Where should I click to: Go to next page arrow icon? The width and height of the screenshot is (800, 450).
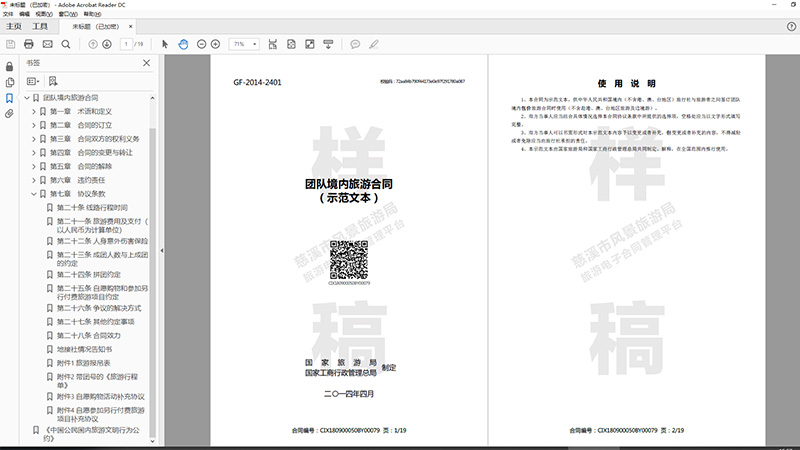107,44
